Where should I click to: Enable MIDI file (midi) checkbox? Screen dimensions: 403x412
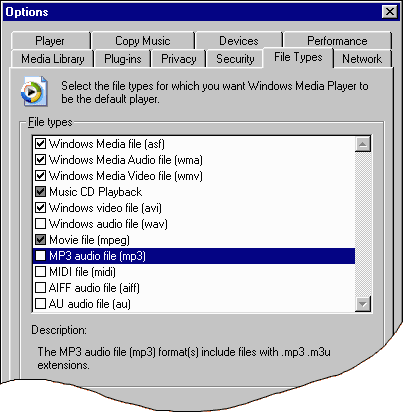tap(40, 272)
